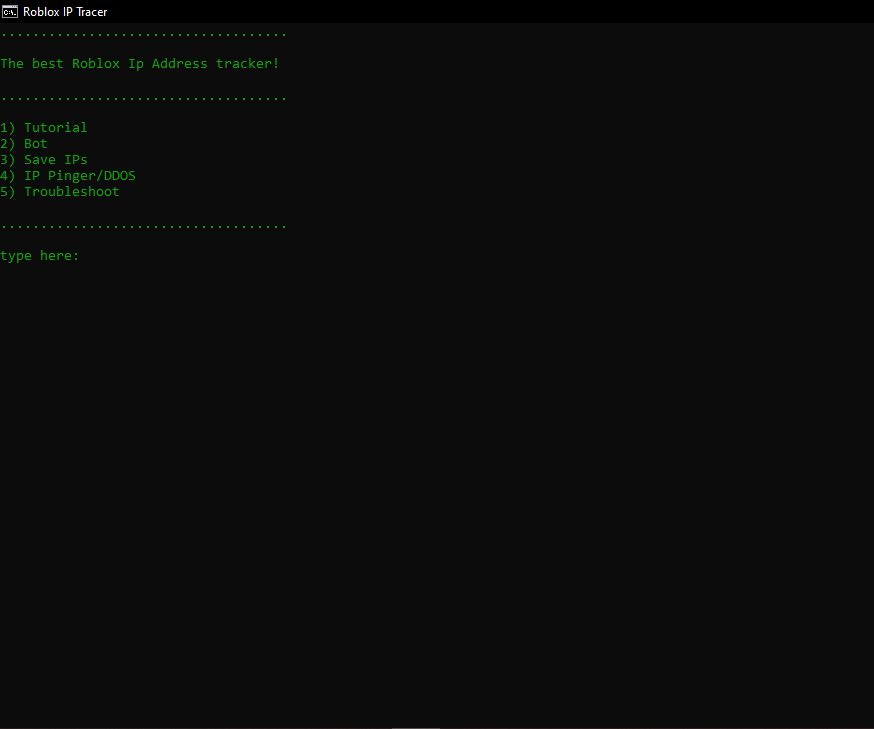Select option 2) Bot
This screenshot has height=729, width=874.
23,143
